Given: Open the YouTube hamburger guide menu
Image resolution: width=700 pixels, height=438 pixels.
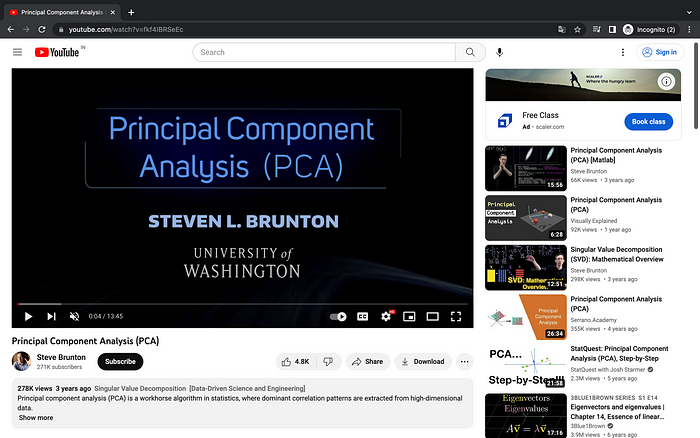Looking at the screenshot, I should click(x=17, y=52).
